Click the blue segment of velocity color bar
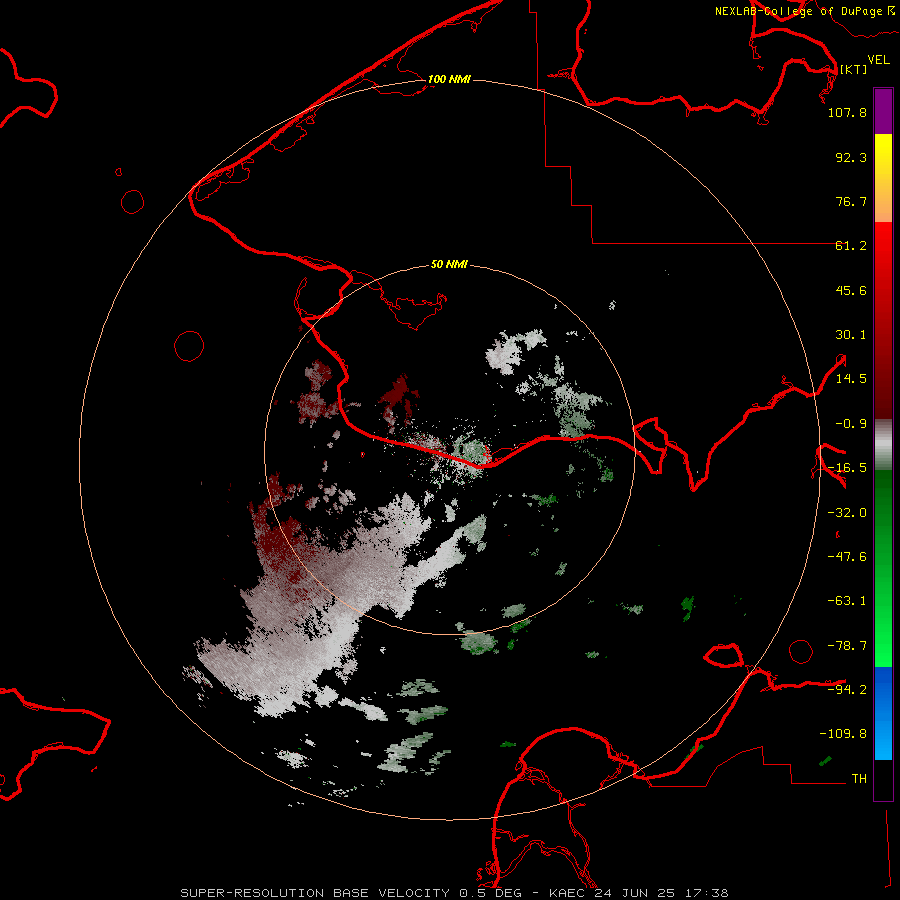Image resolution: width=900 pixels, height=900 pixels. [883, 713]
